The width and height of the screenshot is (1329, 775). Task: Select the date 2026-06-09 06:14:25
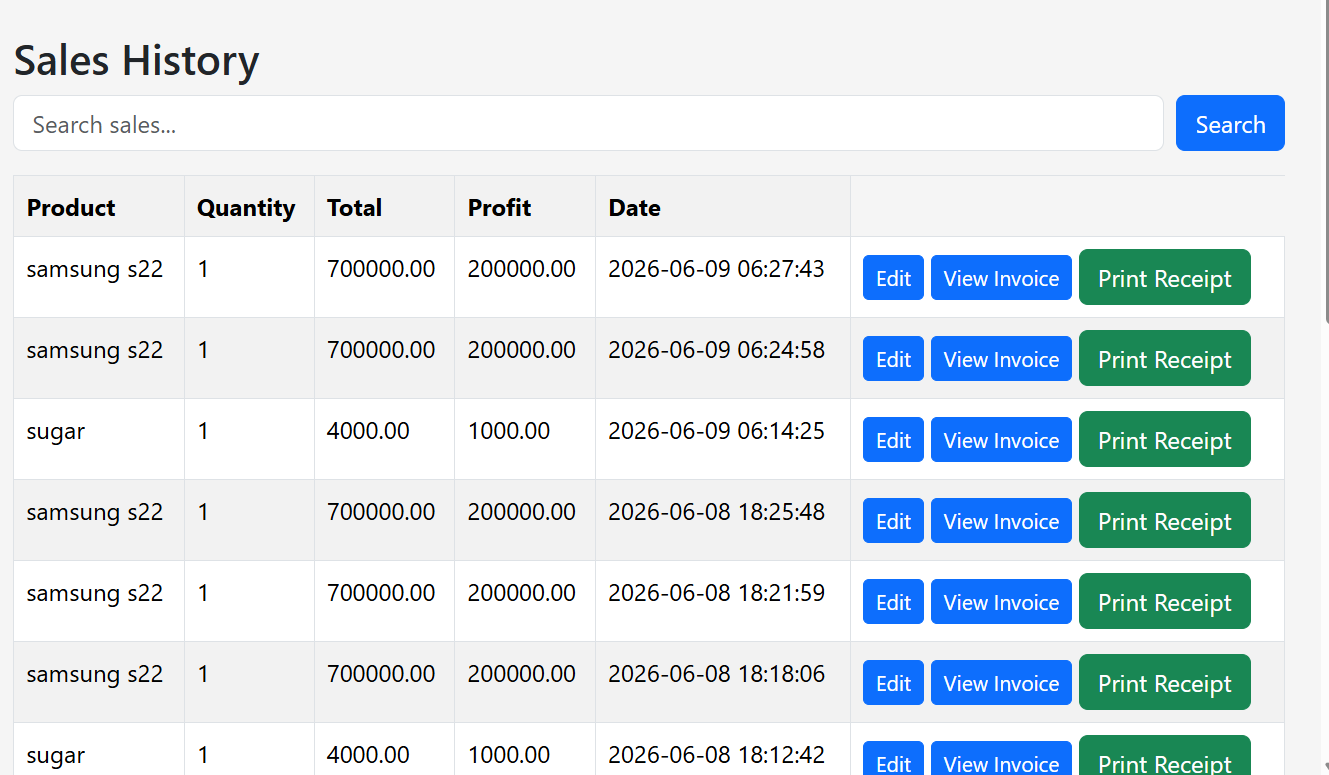pos(716,431)
